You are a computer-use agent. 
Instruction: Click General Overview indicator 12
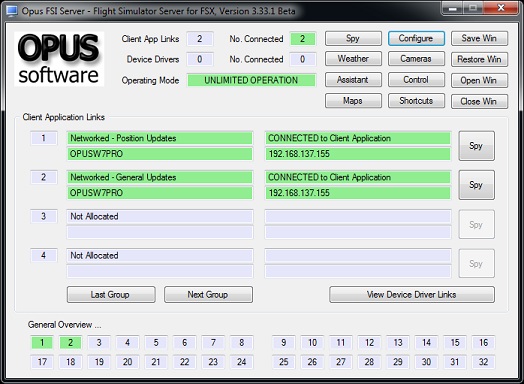pos(369,343)
